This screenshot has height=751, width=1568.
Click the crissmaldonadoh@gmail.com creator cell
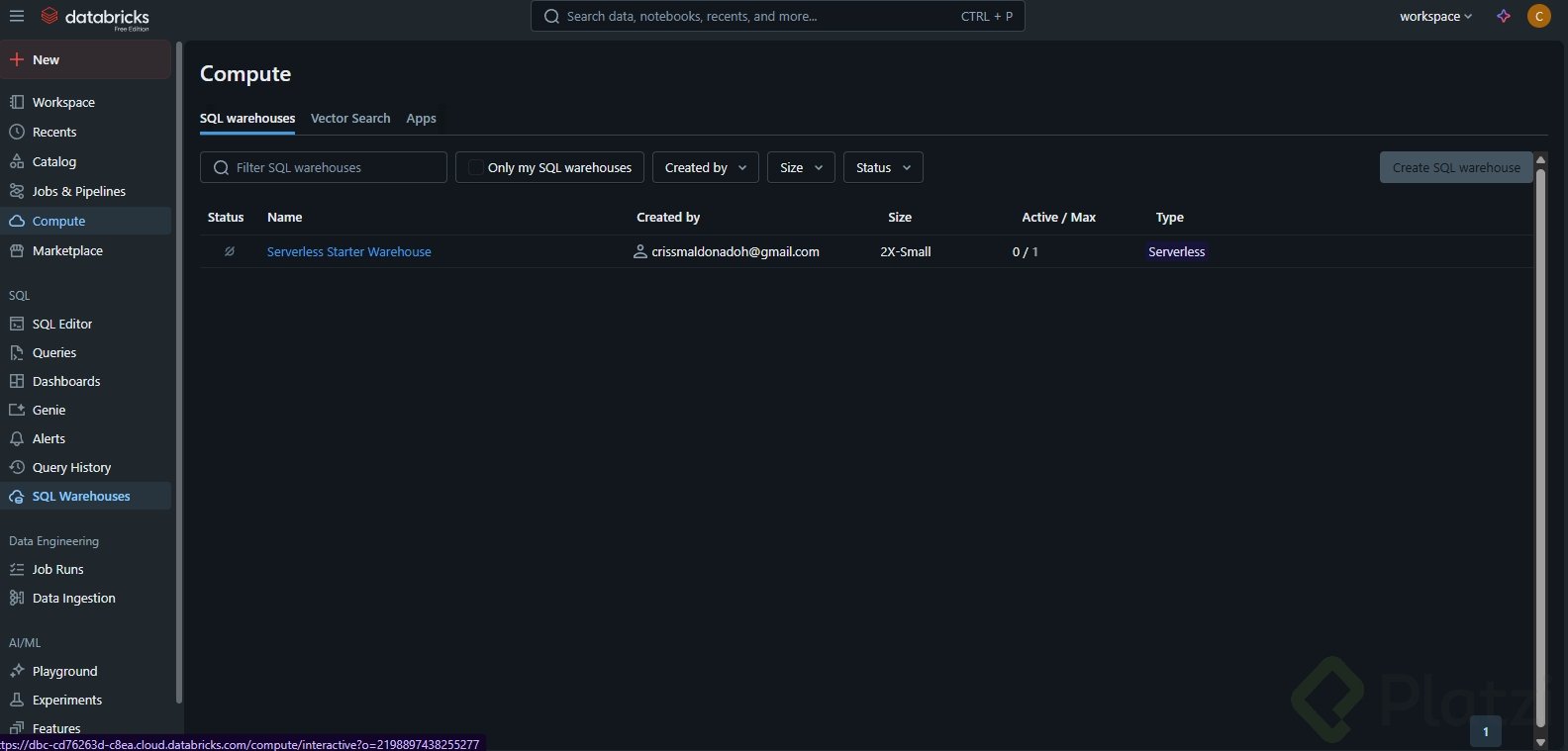tap(735, 252)
